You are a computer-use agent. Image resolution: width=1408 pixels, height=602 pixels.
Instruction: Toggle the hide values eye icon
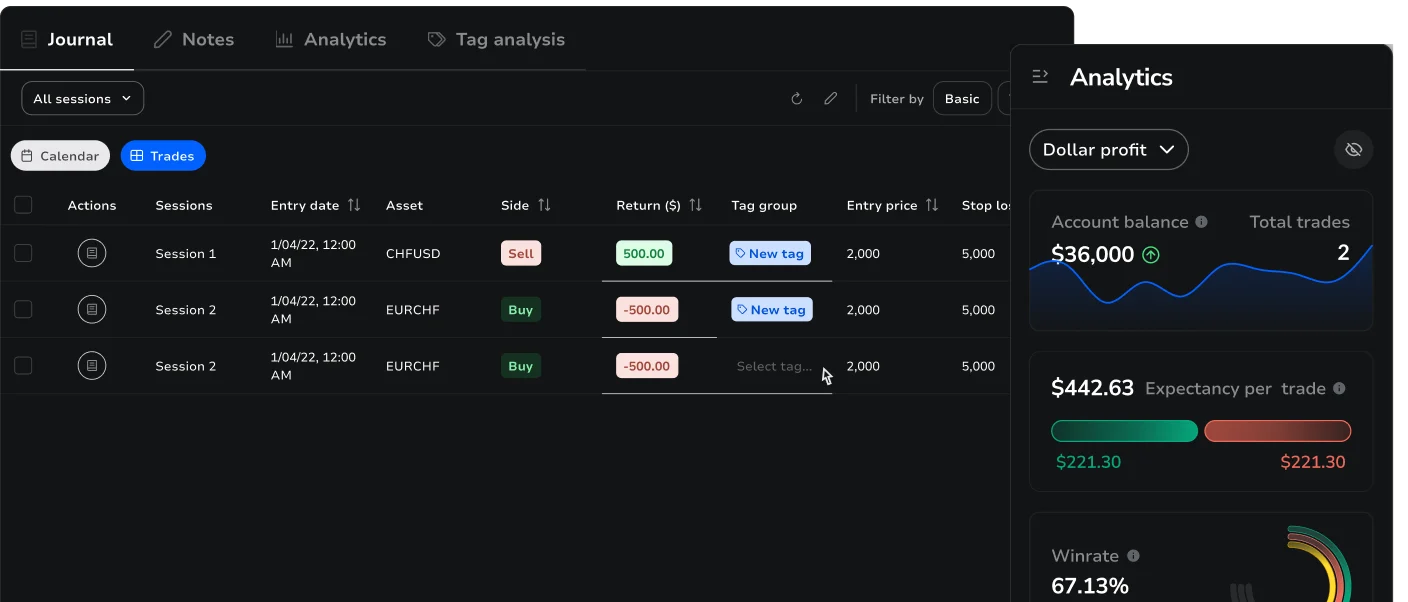coord(1354,150)
